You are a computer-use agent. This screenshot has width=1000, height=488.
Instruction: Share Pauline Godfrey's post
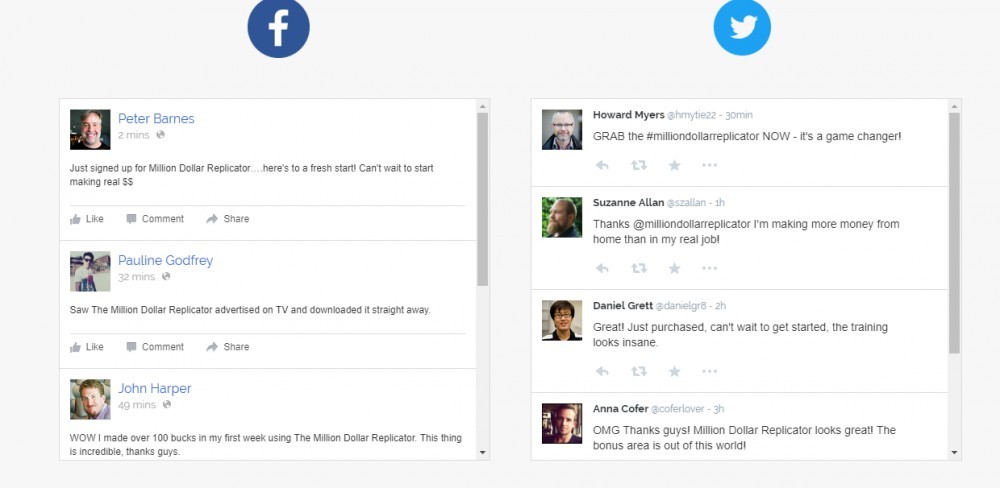pyautogui.click(x=228, y=347)
